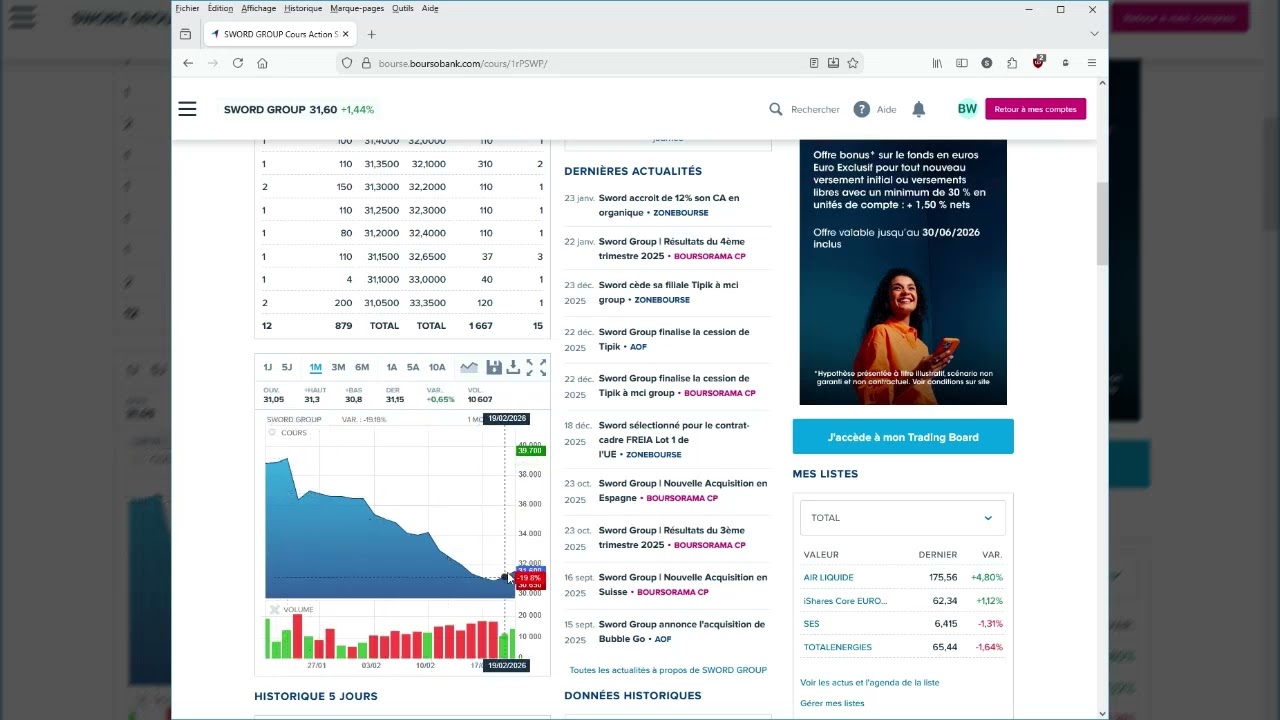Screen dimensions: 1280x720
Task: Select the 3M chart period
Action: [338, 367]
